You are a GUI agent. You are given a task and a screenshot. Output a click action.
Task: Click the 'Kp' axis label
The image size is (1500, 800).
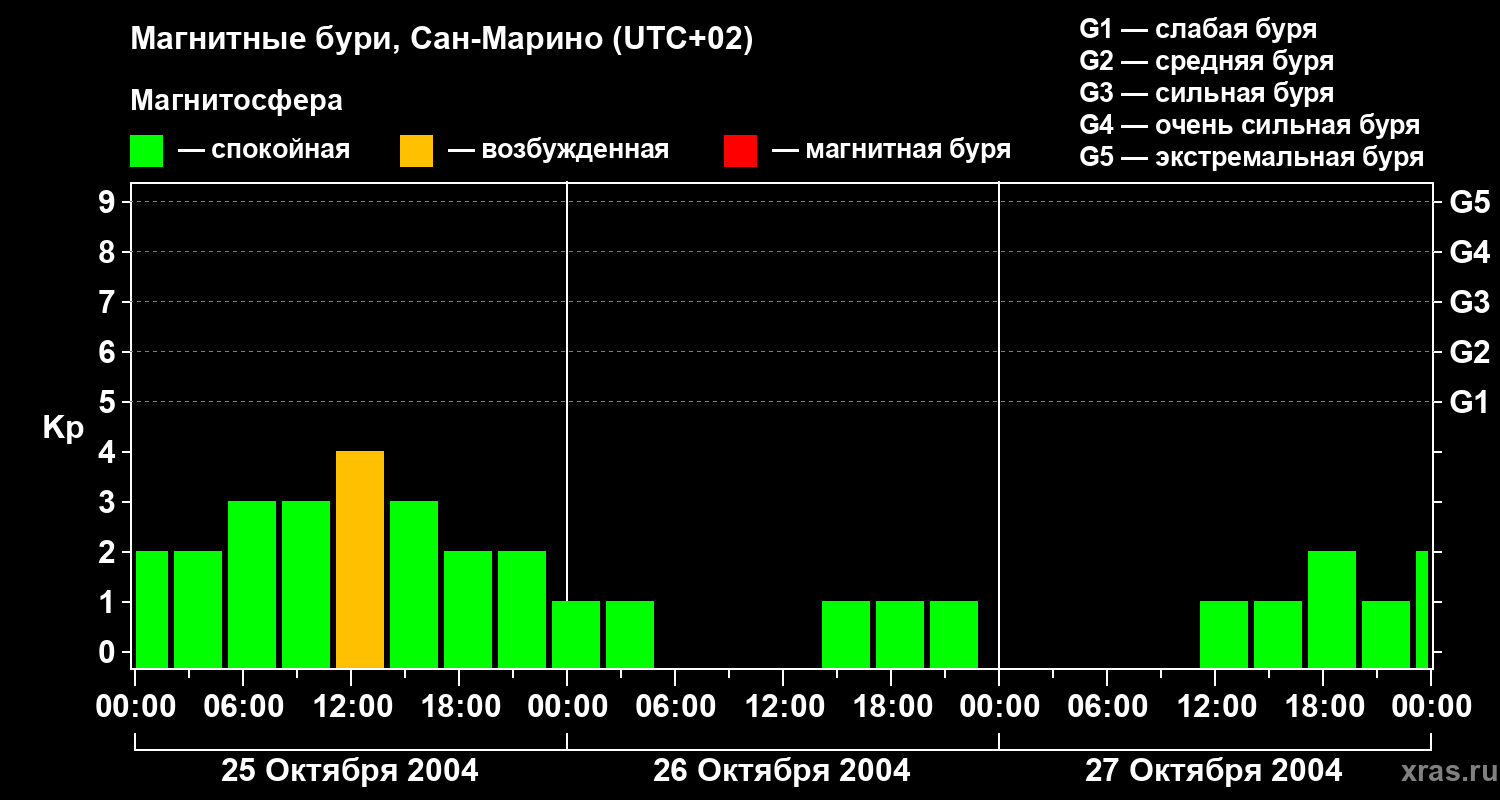(x=63, y=428)
